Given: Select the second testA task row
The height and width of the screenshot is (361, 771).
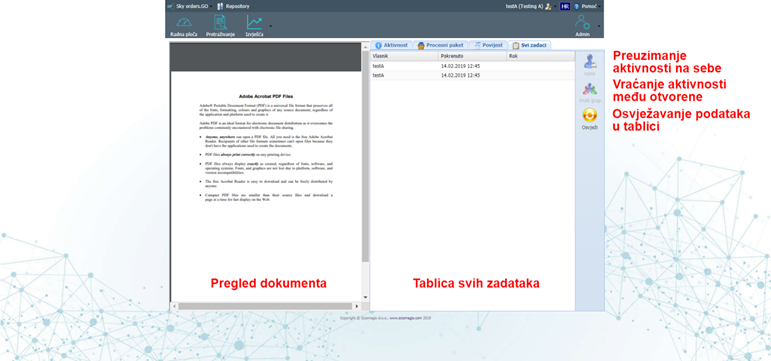Looking at the screenshot, I should pyautogui.click(x=472, y=76).
